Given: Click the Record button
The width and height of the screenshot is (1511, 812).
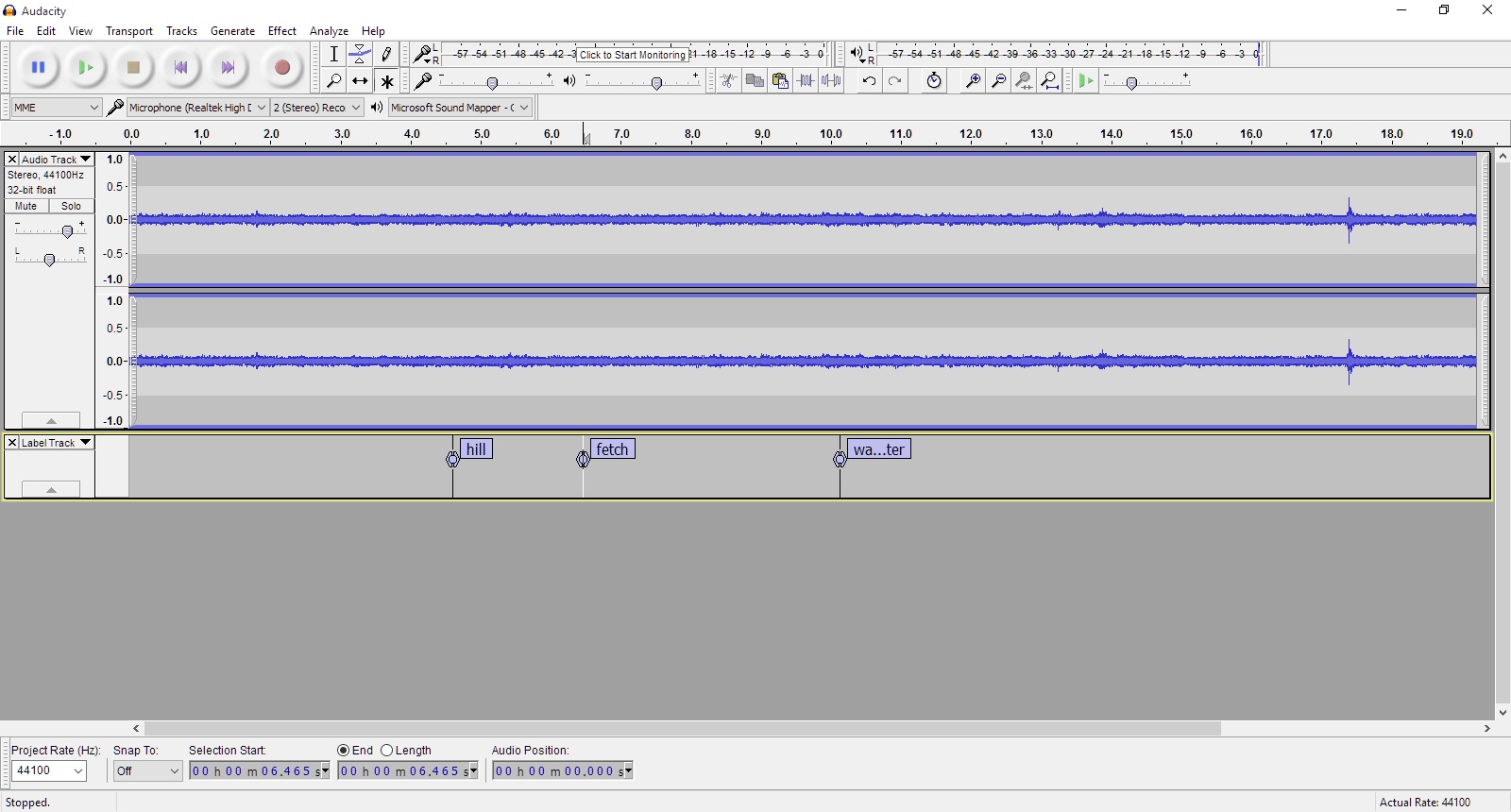Looking at the screenshot, I should [281, 67].
